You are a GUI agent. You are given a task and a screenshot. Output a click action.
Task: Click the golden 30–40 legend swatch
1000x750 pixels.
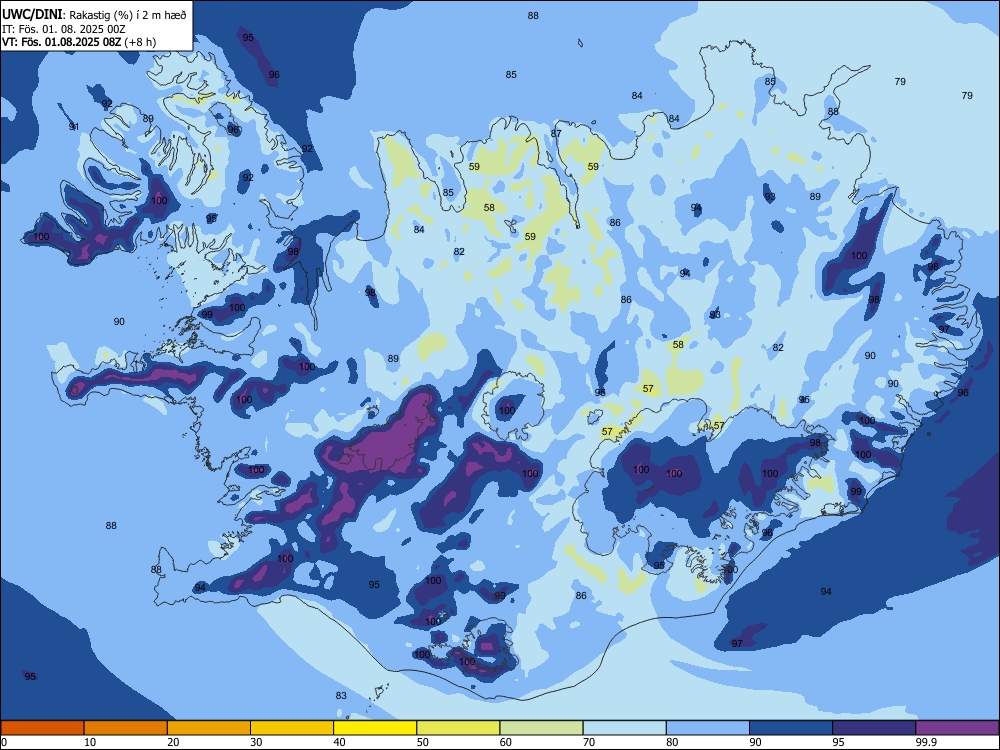pos(292,728)
